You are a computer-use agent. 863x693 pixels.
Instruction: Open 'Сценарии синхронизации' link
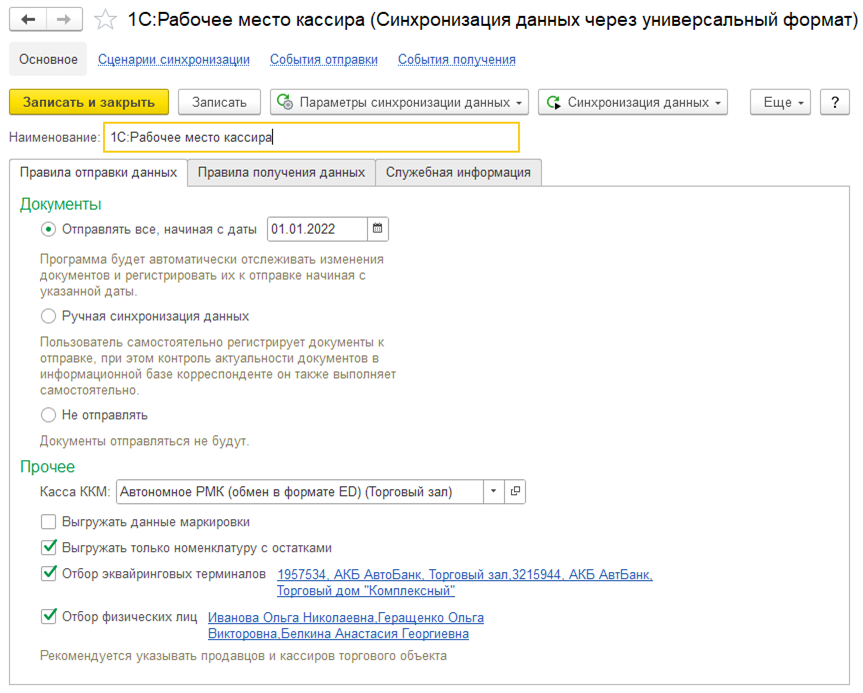[x=174, y=60]
